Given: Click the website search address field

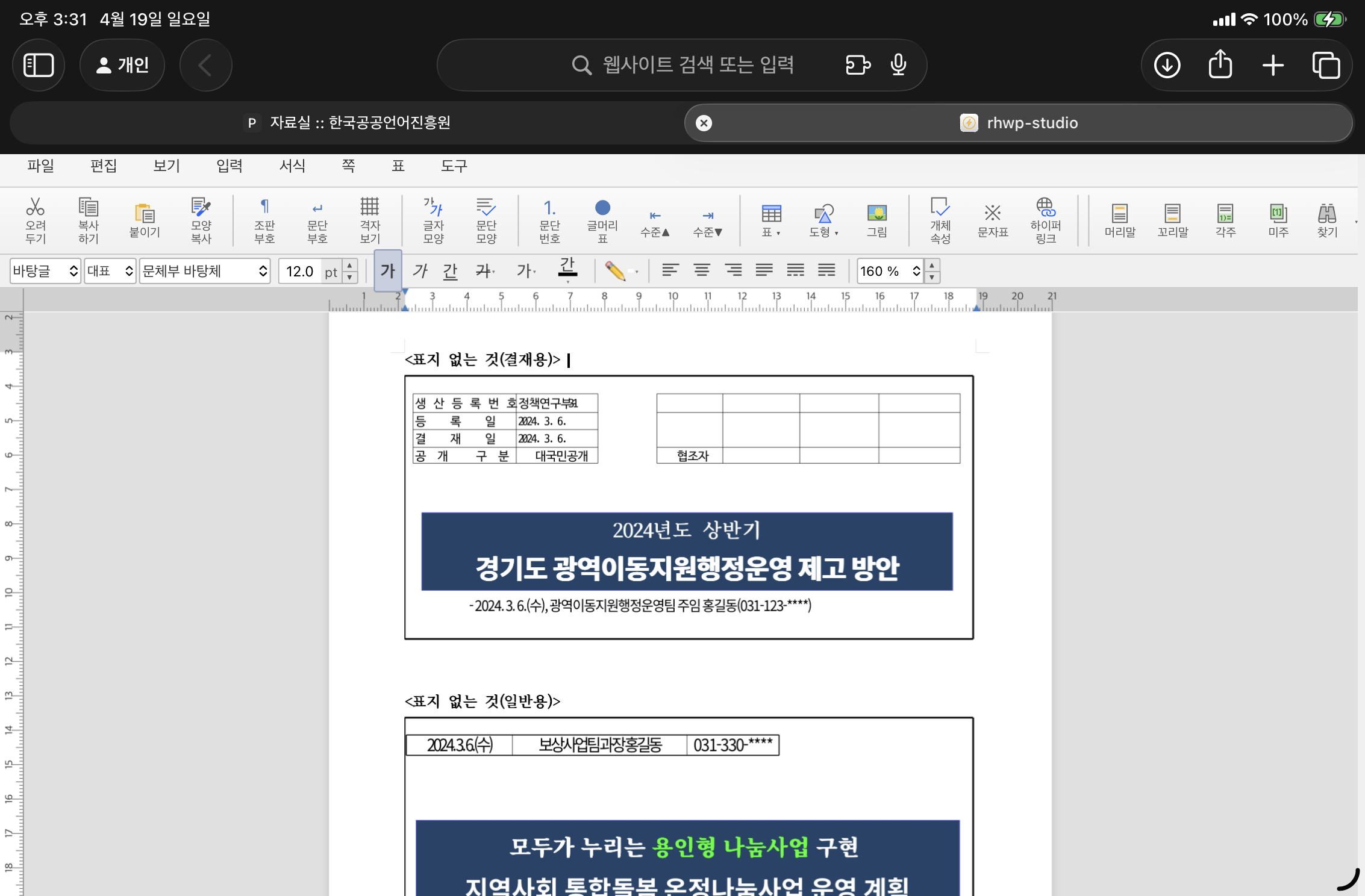Looking at the screenshot, I should pyautogui.click(x=682, y=65).
